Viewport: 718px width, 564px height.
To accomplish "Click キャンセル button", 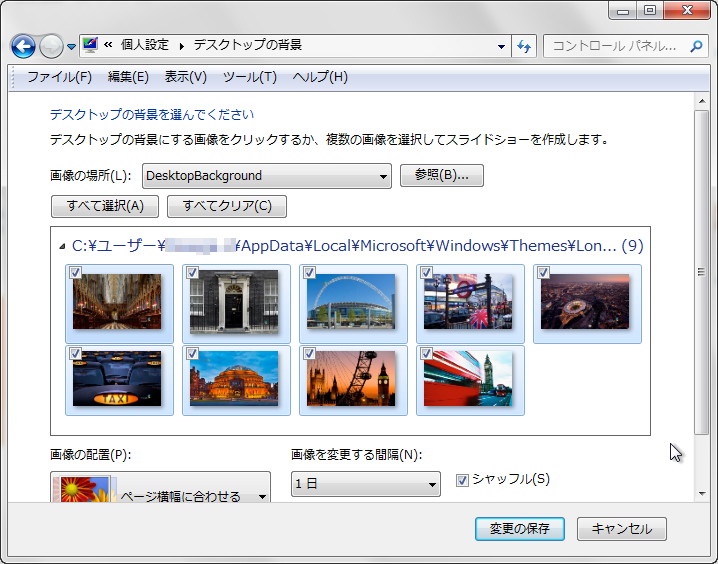I will pos(622,529).
